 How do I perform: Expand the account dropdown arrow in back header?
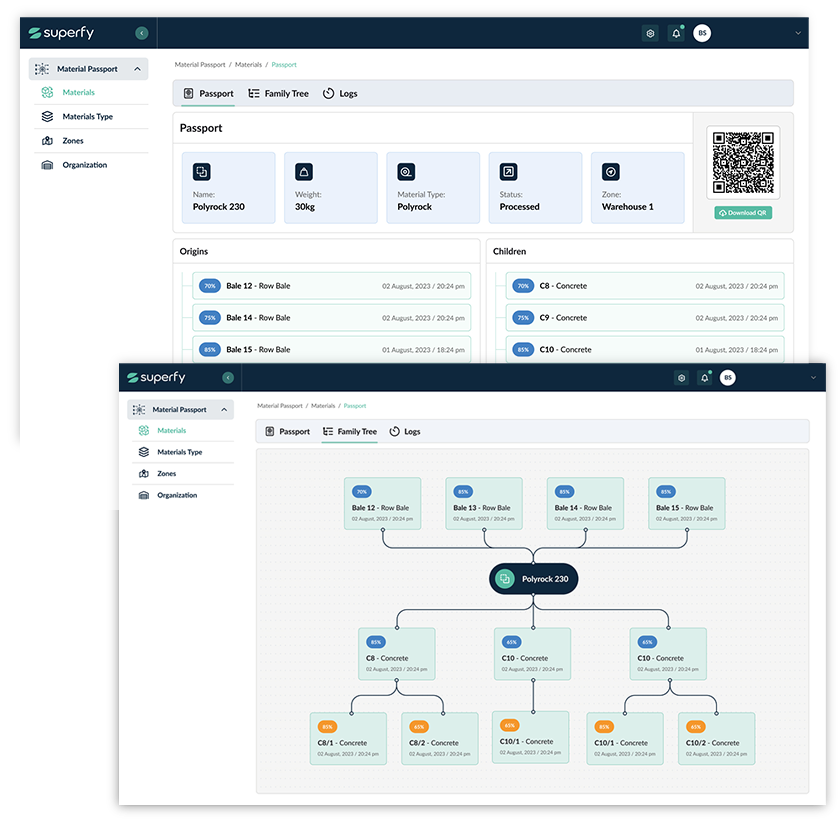point(798,33)
